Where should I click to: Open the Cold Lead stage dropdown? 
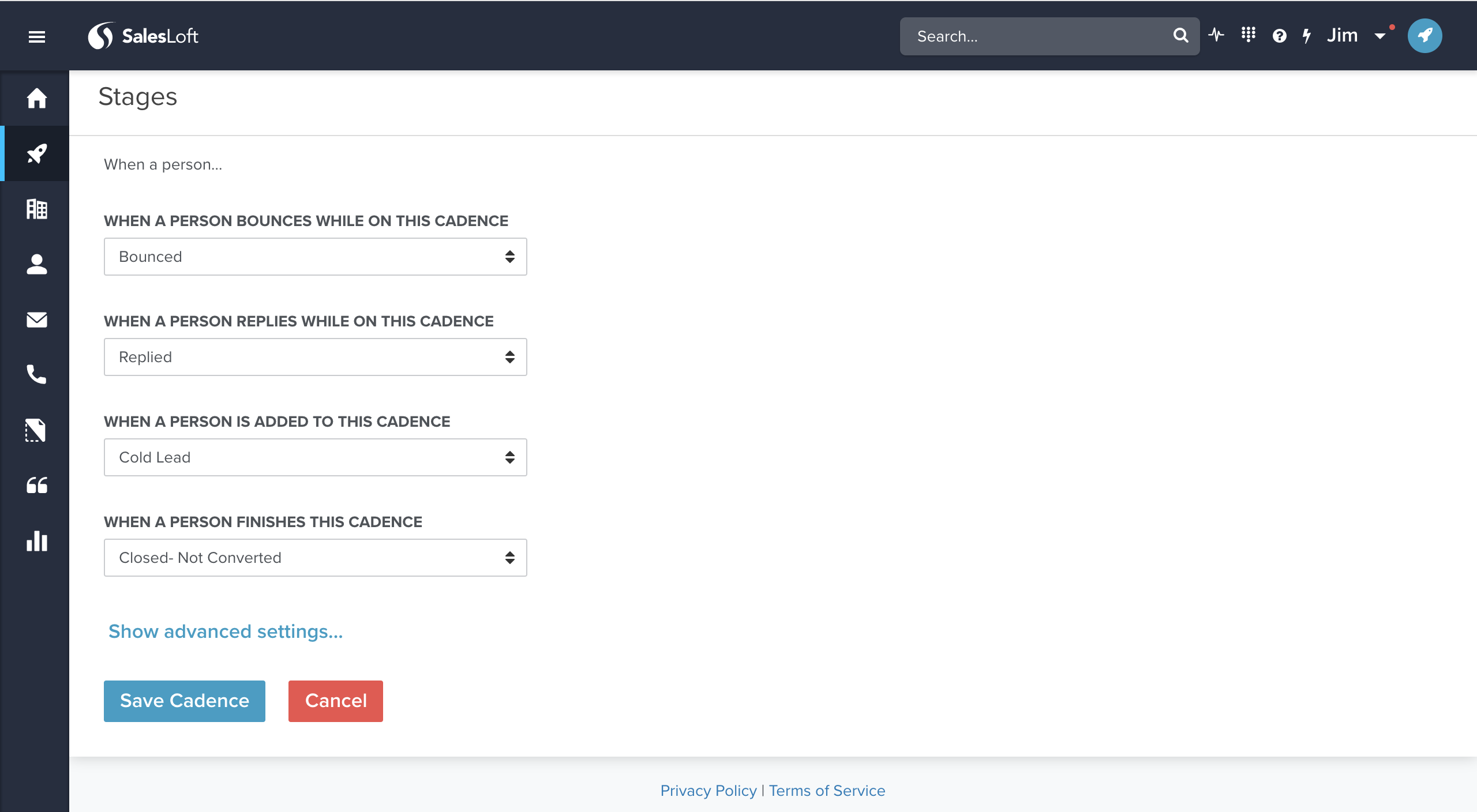(x=315, y=457)
